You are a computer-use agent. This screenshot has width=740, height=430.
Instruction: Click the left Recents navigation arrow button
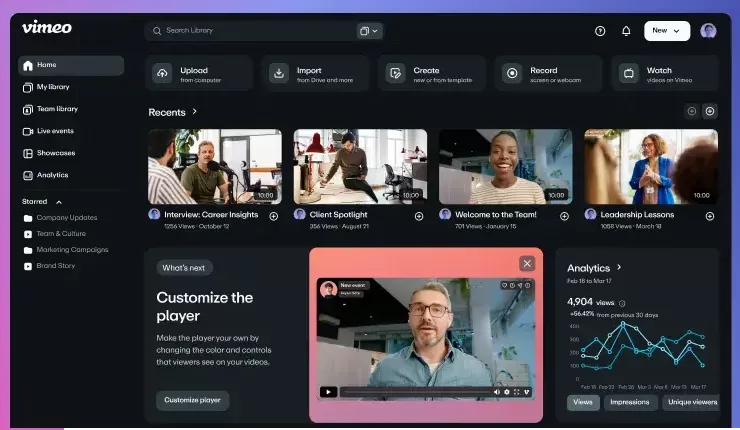691,111
